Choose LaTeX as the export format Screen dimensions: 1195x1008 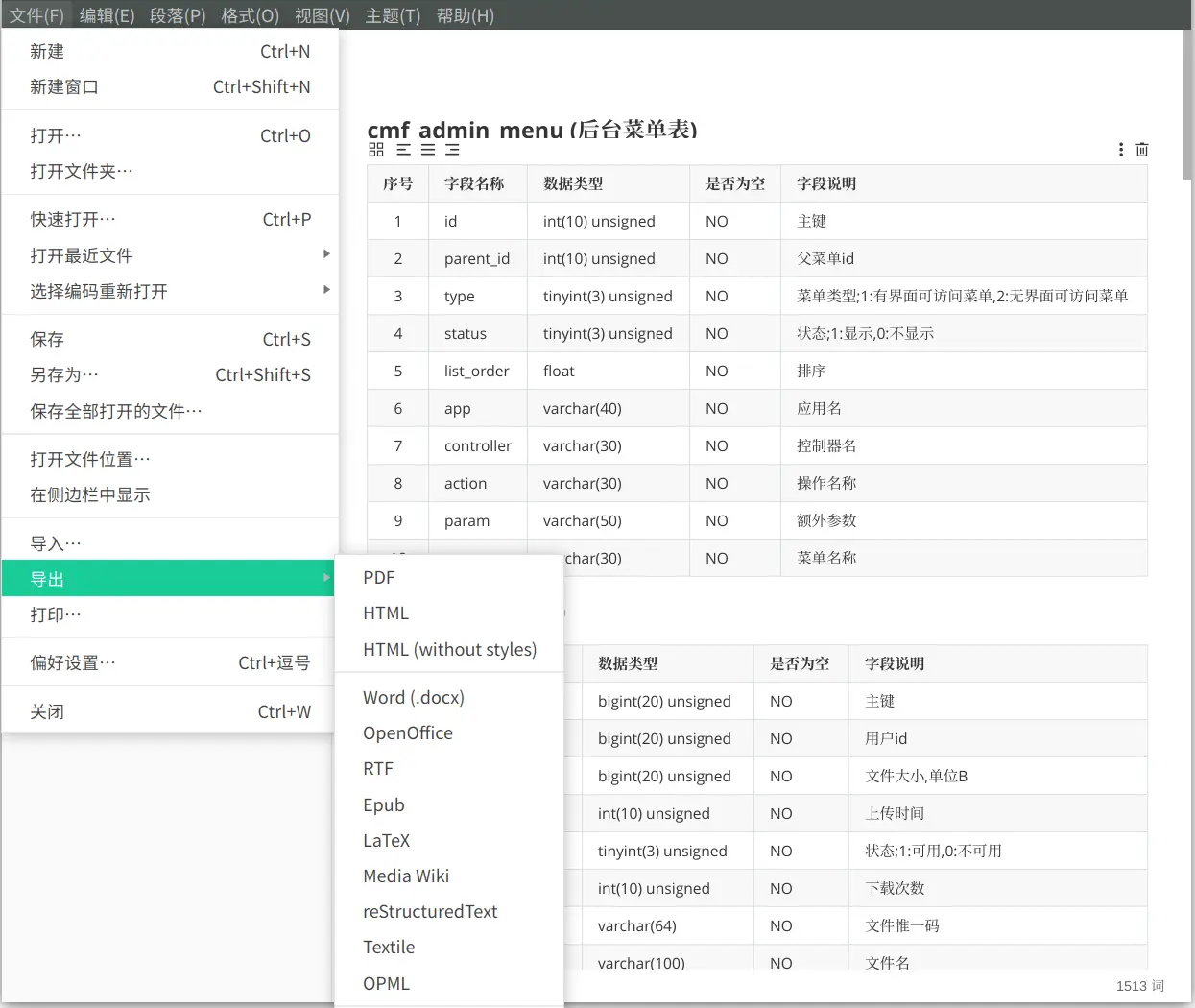click(x=387, y=840)
